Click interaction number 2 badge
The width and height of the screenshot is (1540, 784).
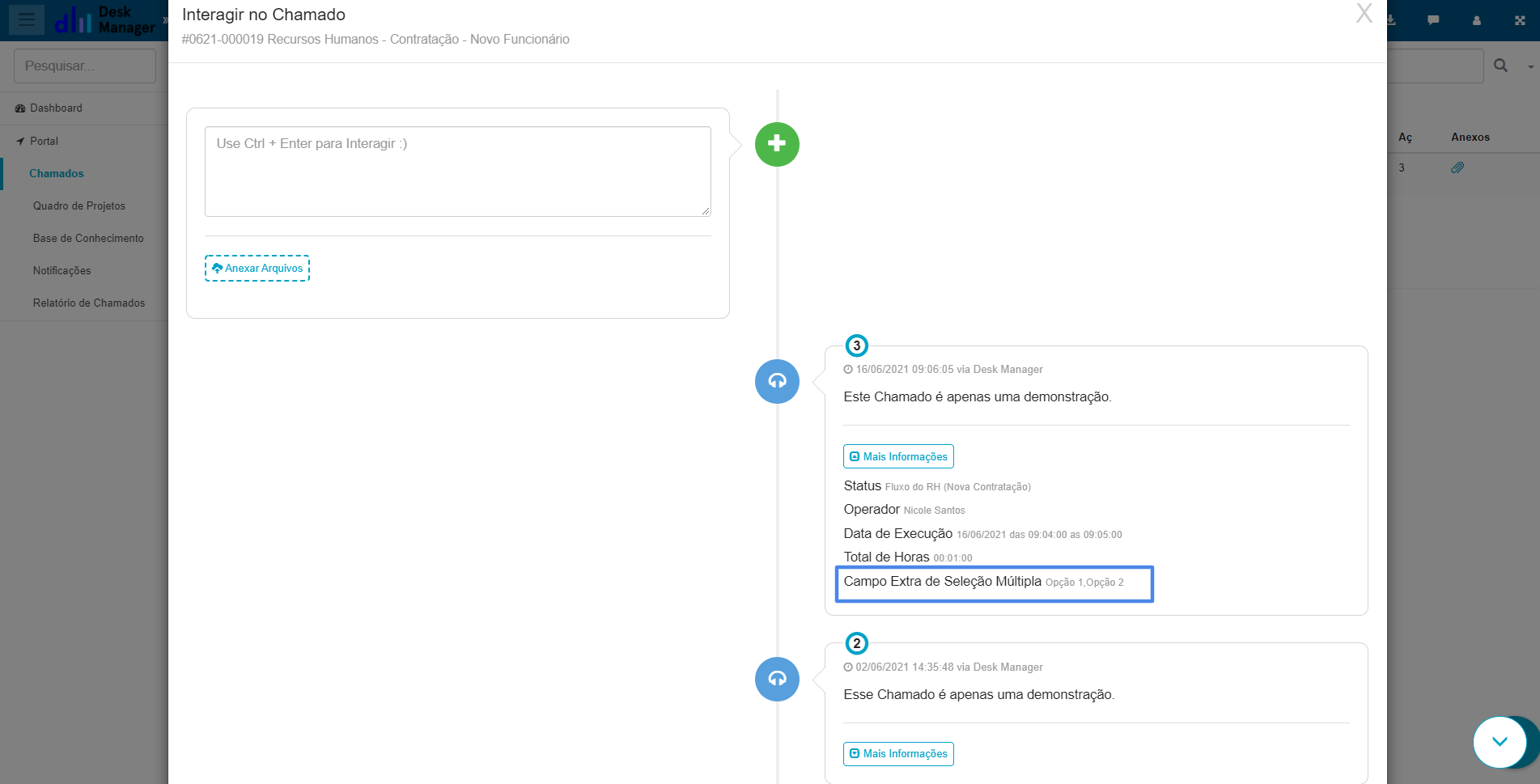857,643
